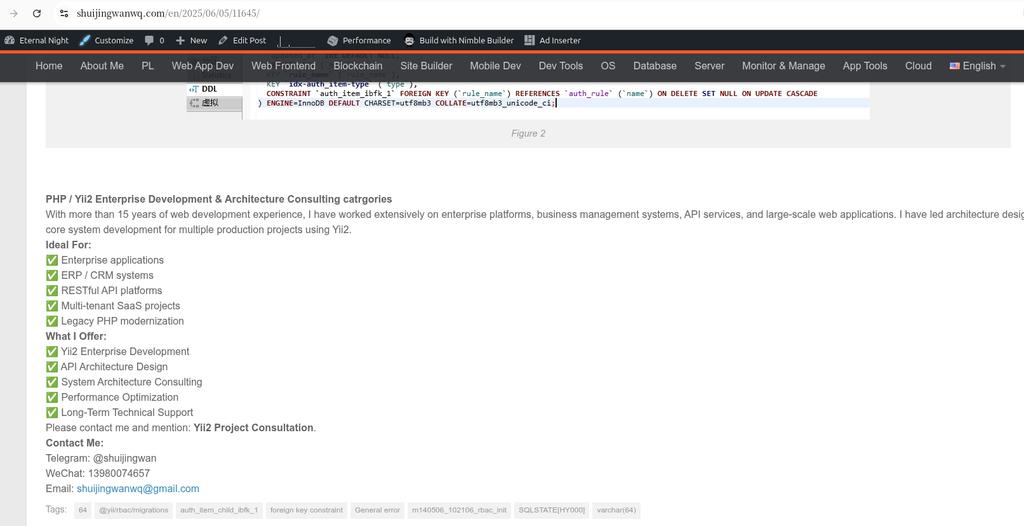Click the browser forward arrow
This screenshot has width=1024, height=526.
[x=14, y=13]
